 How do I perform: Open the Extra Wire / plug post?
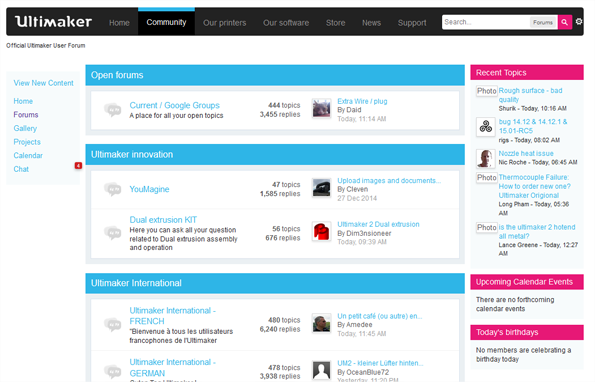click(362, 101)
